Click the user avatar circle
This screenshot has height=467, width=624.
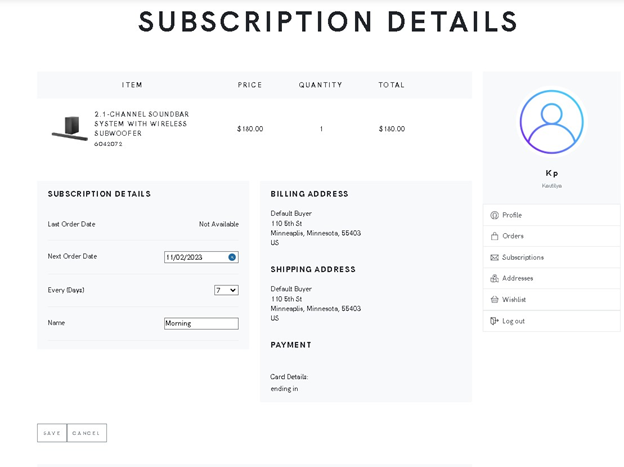pyautogui.click(x=552, y=122)
